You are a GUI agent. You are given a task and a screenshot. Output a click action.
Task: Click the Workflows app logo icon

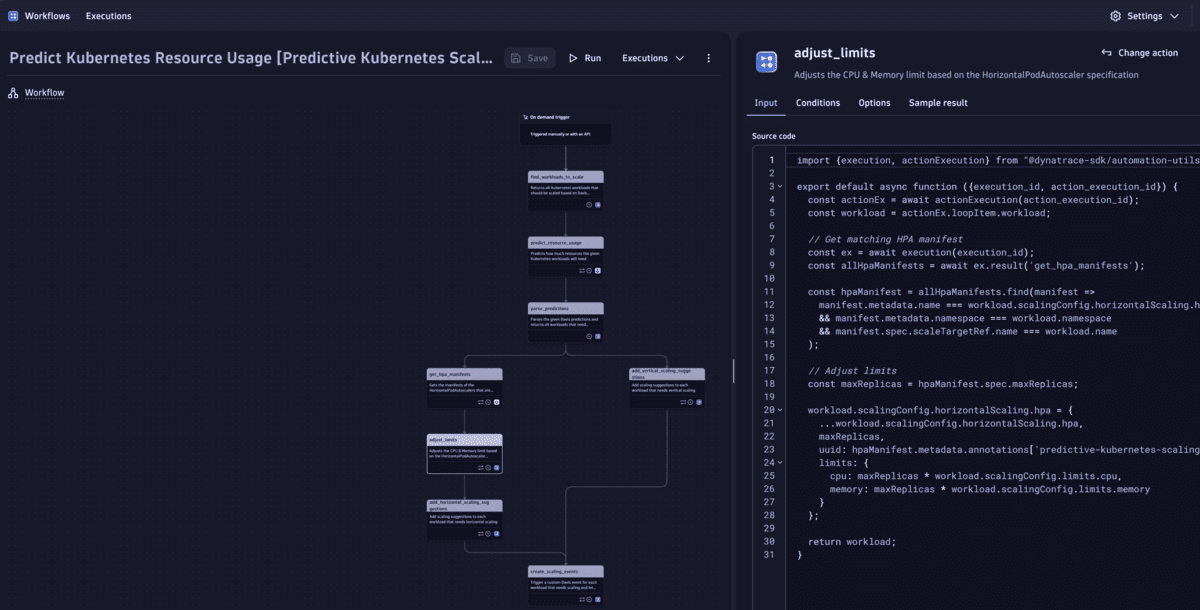pyautogui.click(x=13, y=16)
